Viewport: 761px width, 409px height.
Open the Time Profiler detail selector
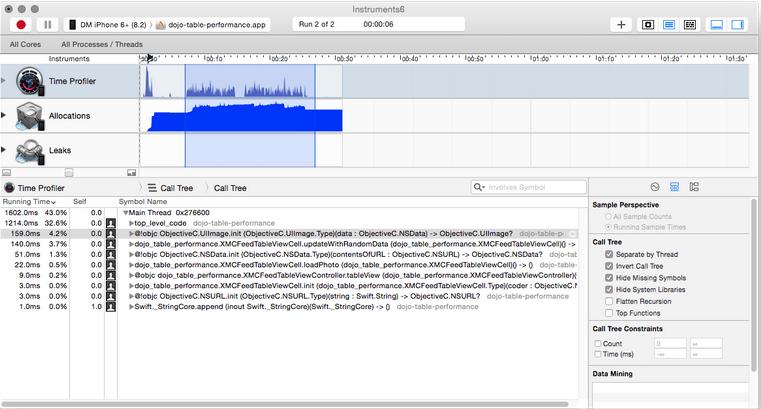coord(34,188)
